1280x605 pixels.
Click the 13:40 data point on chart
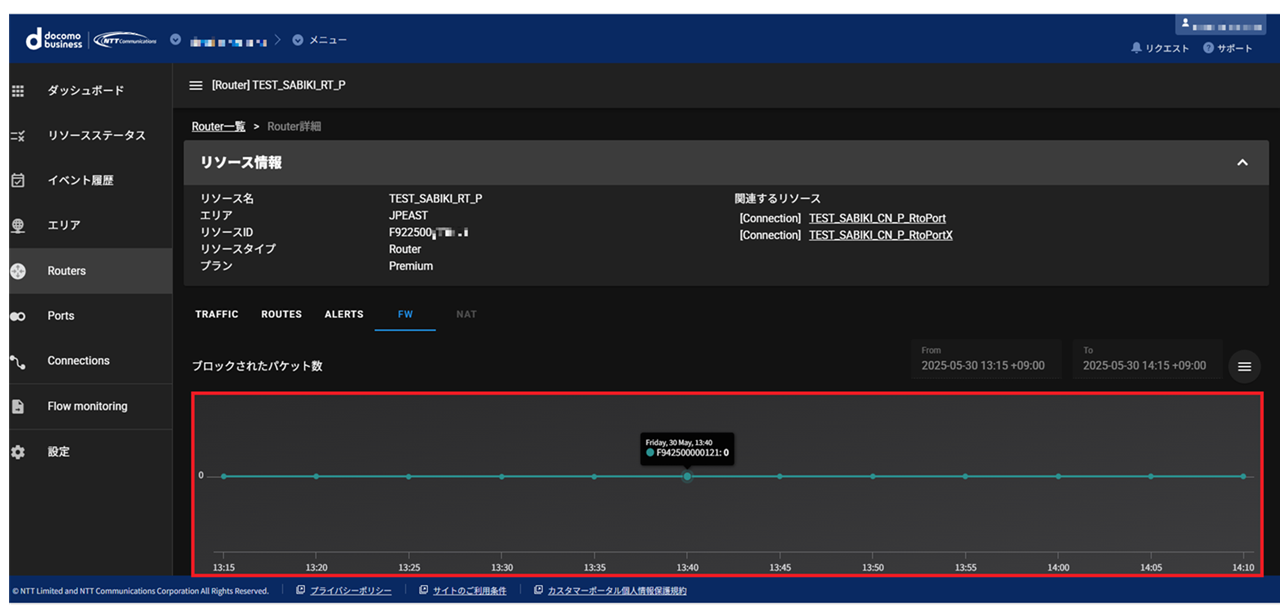tap(687, 476)
